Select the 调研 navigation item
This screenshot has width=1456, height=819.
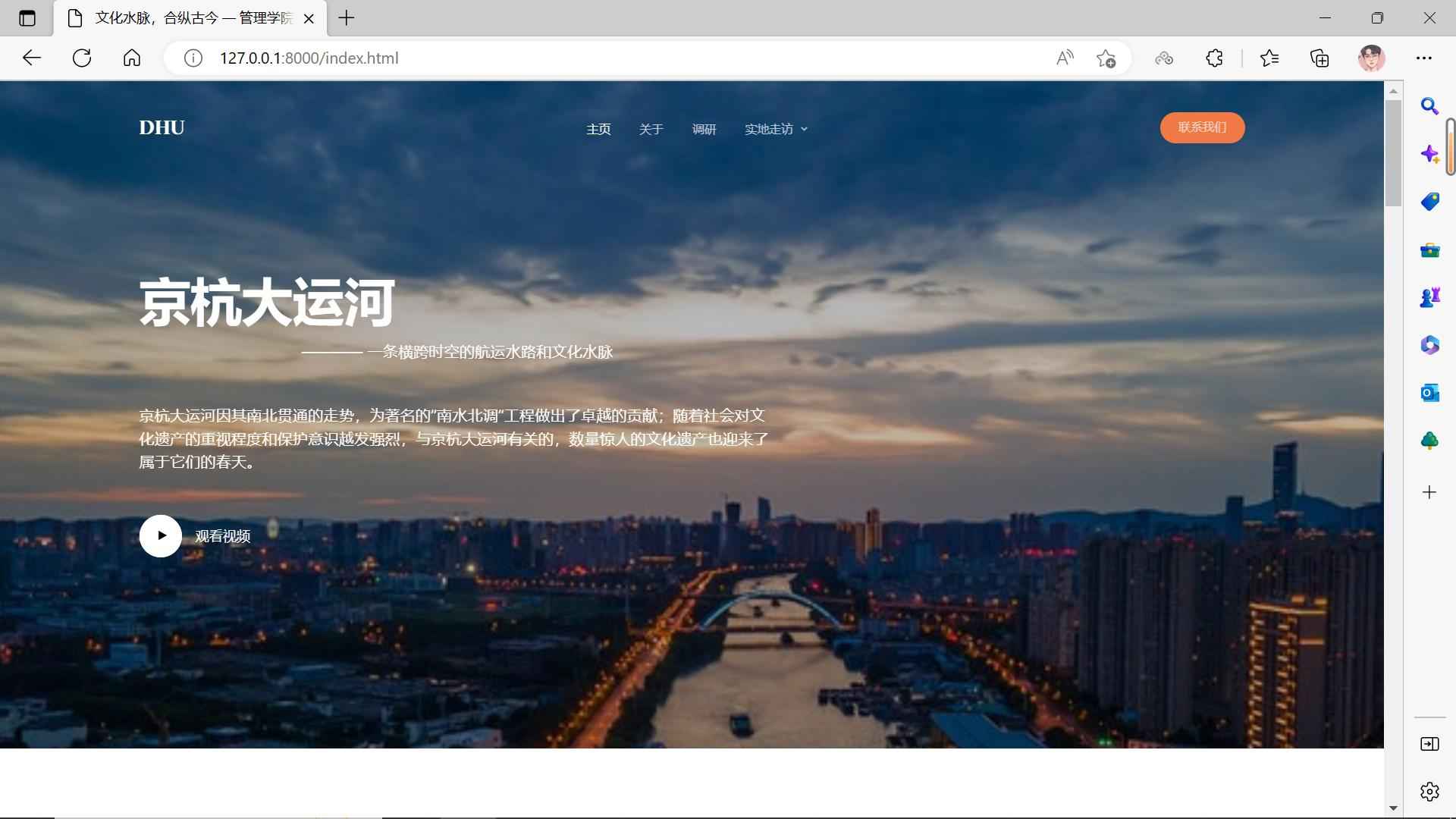click(x=704, y=130)
